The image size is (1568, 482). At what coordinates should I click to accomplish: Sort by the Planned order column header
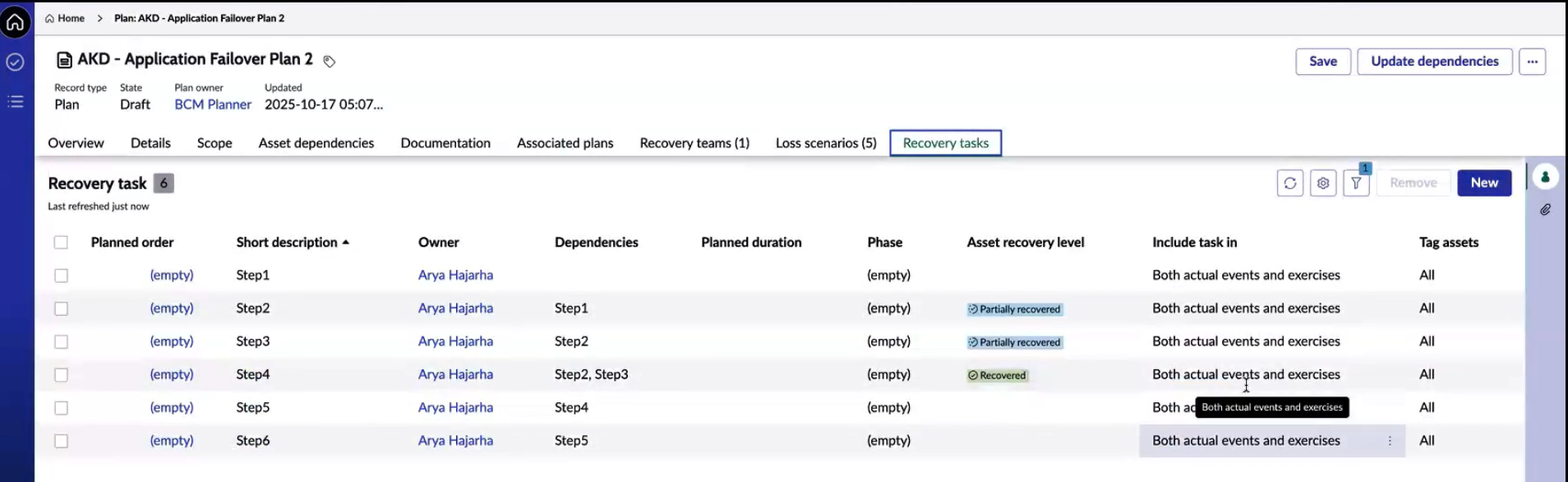click(x=132, y=242)
